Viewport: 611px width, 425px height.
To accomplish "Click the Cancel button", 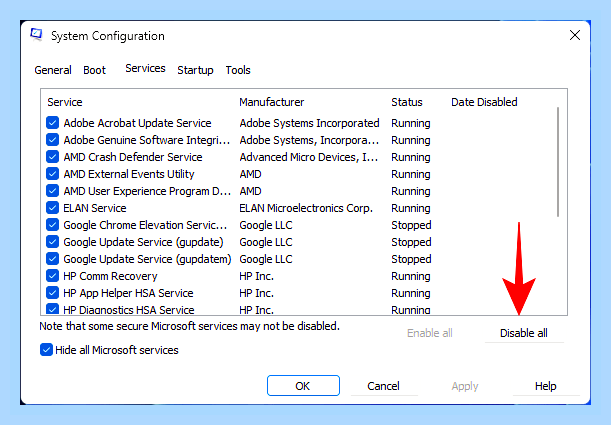I will click(383, 386).
